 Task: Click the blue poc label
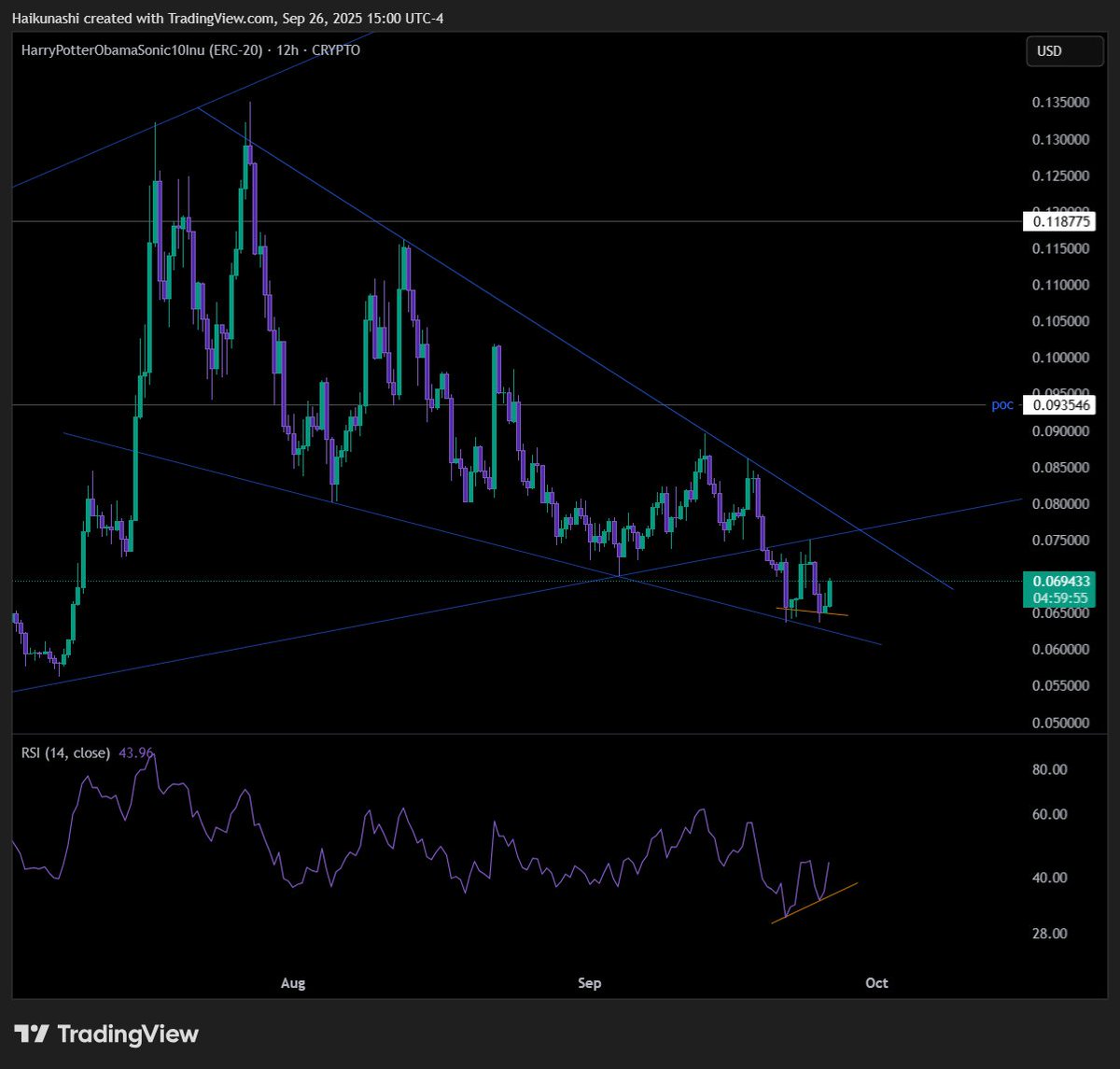pos(1002,405)
